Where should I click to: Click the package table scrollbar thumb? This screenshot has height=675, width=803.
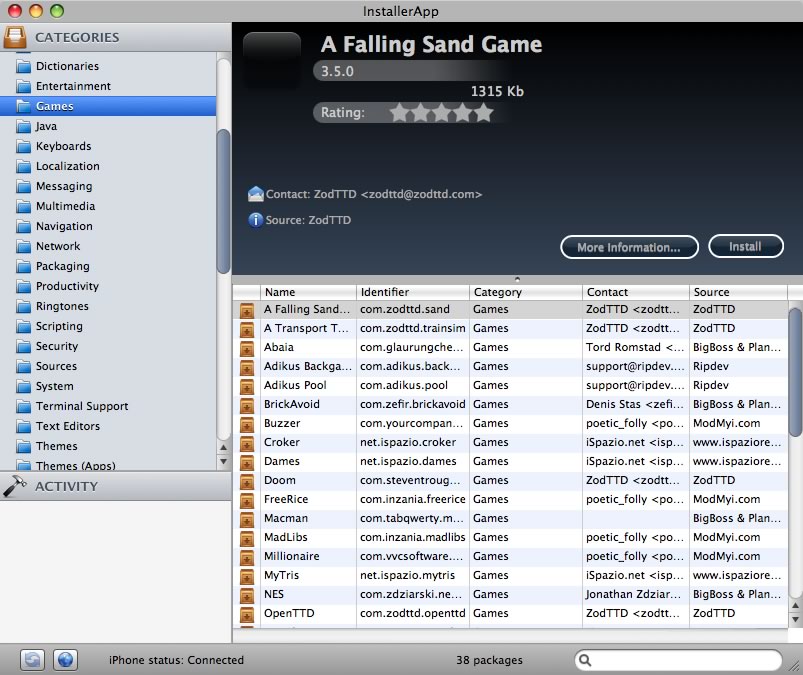pos(795,373)
